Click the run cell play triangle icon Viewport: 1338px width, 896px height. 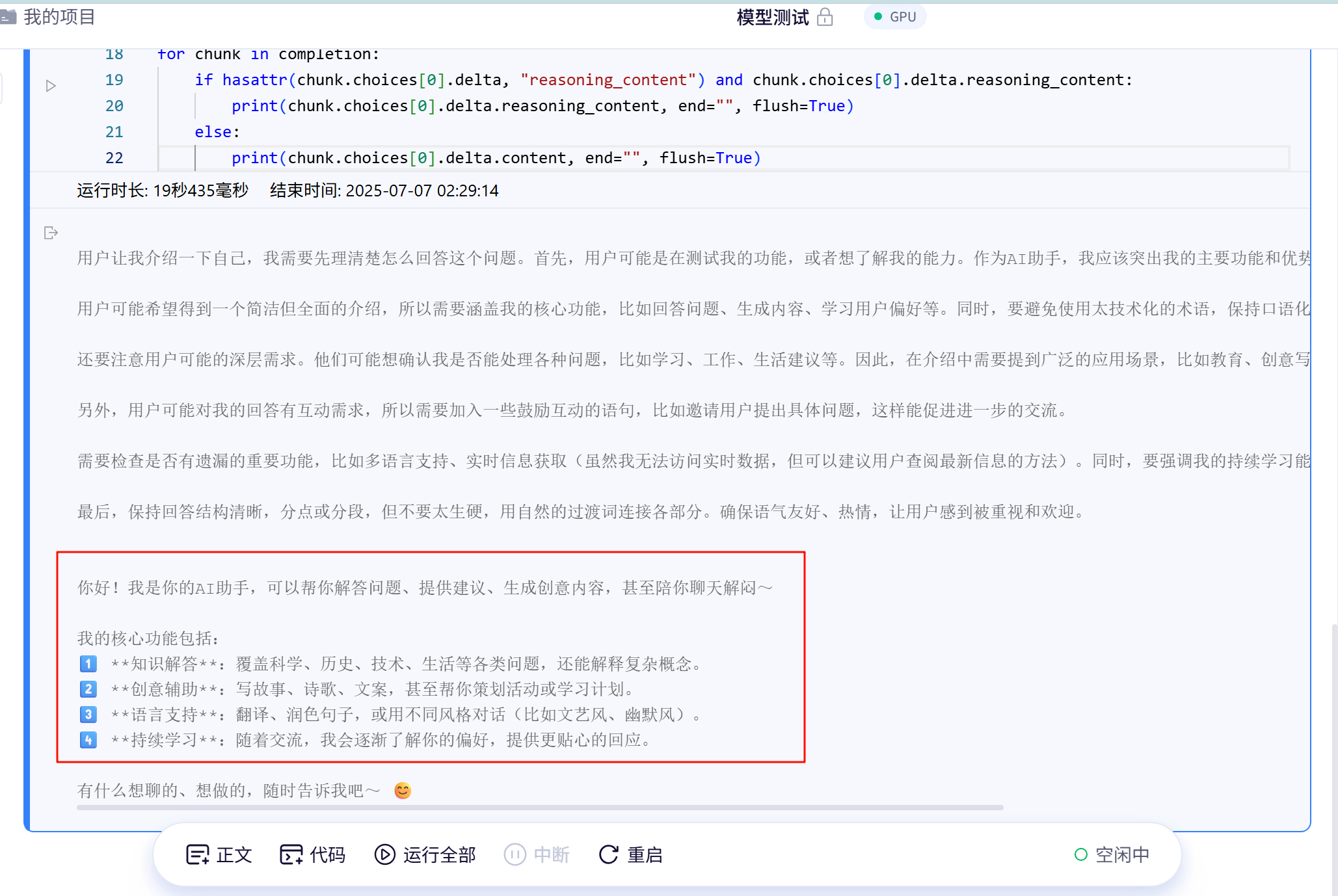tap(51, 86)
